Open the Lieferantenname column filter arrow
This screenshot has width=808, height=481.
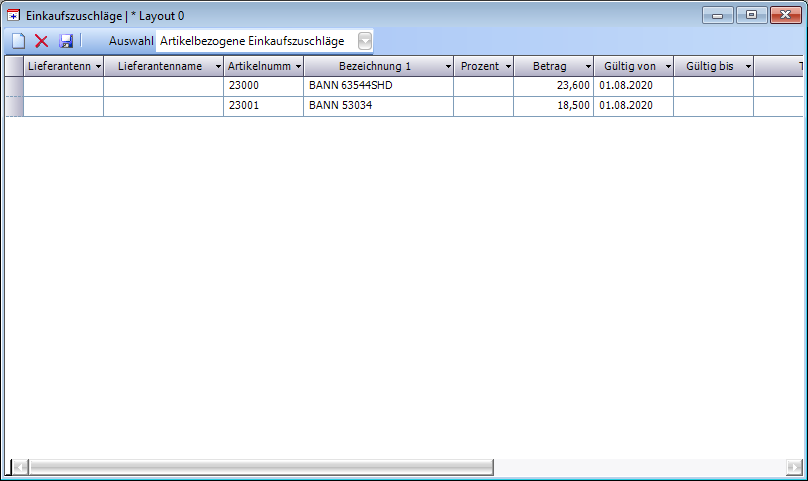[217, 67]
